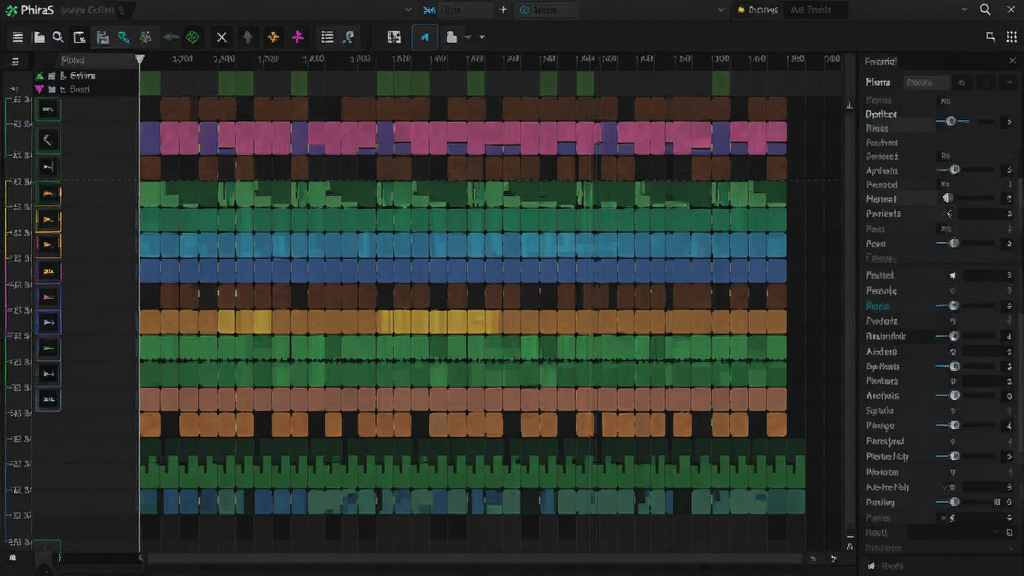
Task: Click the list view icon in toolbar
Action: (x=327, y=37)
